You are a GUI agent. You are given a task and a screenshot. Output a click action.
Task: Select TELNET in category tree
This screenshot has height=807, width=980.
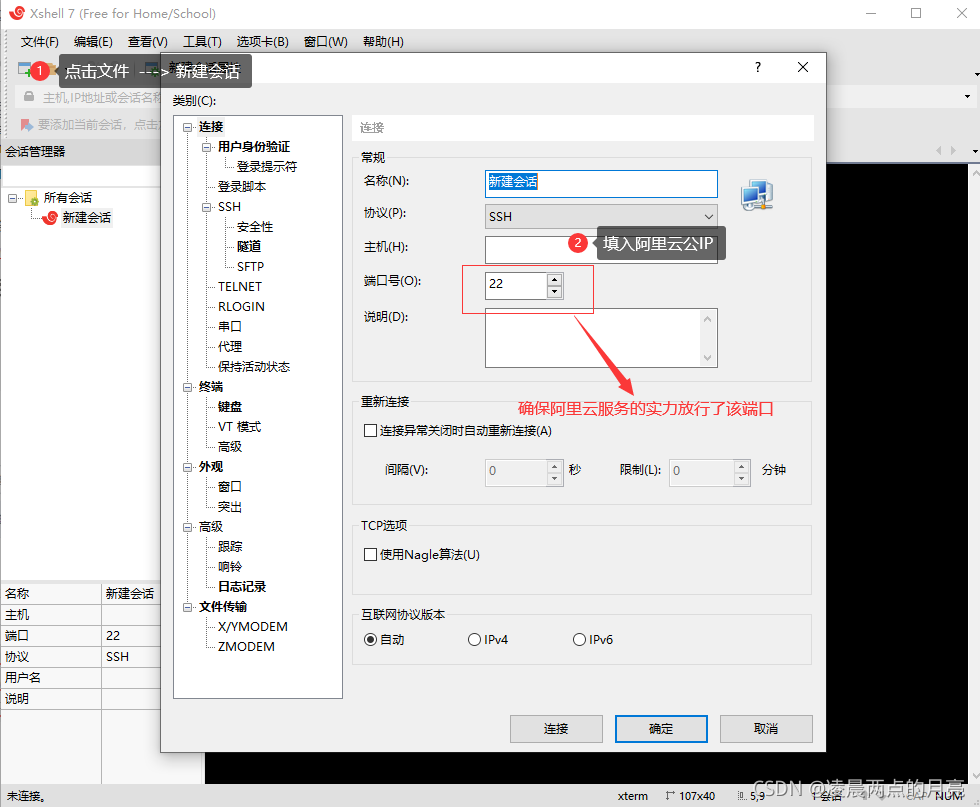click(x=240, y=287)
